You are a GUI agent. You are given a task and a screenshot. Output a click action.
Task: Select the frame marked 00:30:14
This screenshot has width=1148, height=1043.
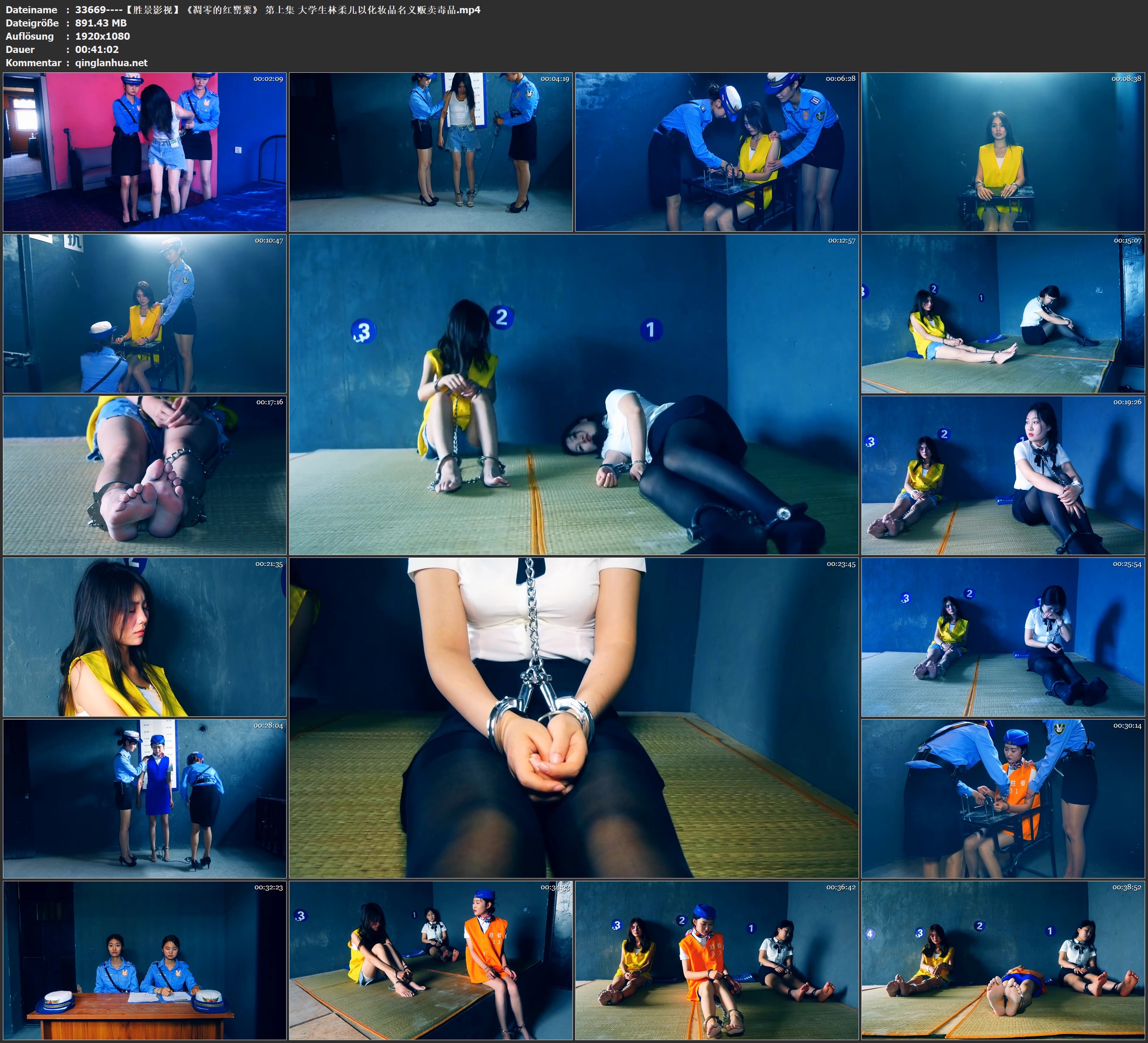tap(1003, 799)
